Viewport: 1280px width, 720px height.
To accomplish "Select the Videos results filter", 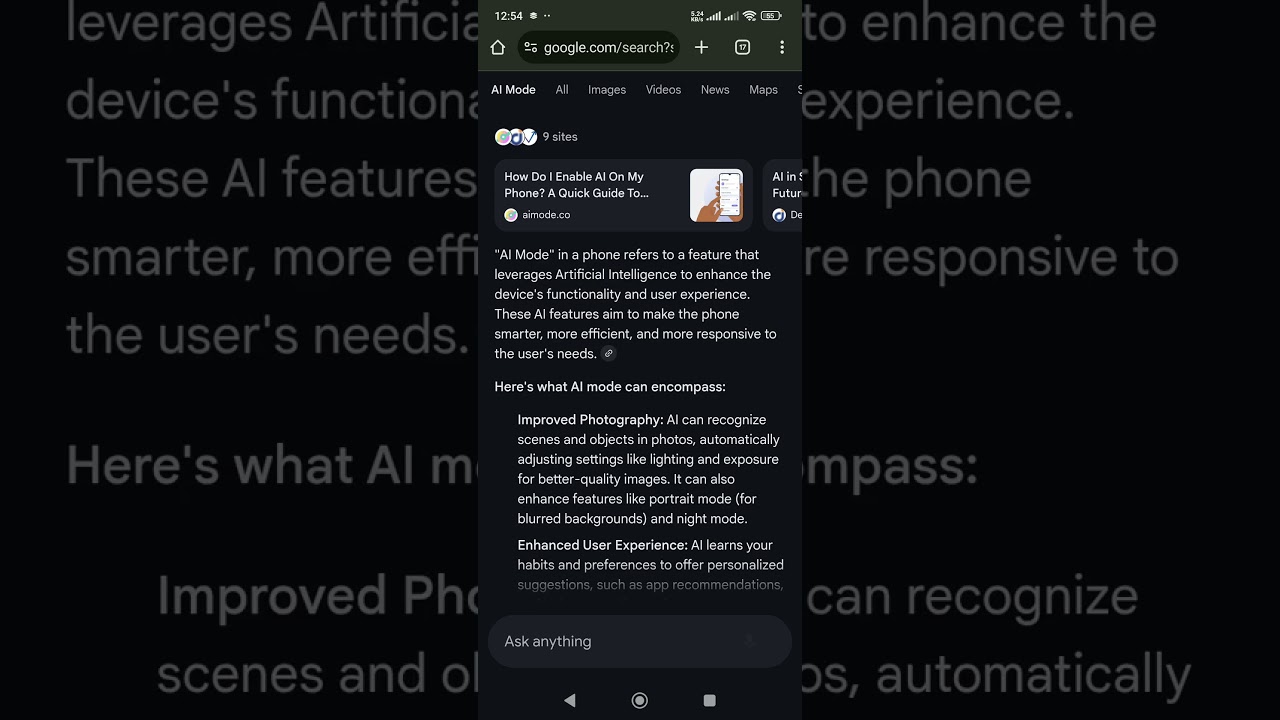I will pos(663,89).
